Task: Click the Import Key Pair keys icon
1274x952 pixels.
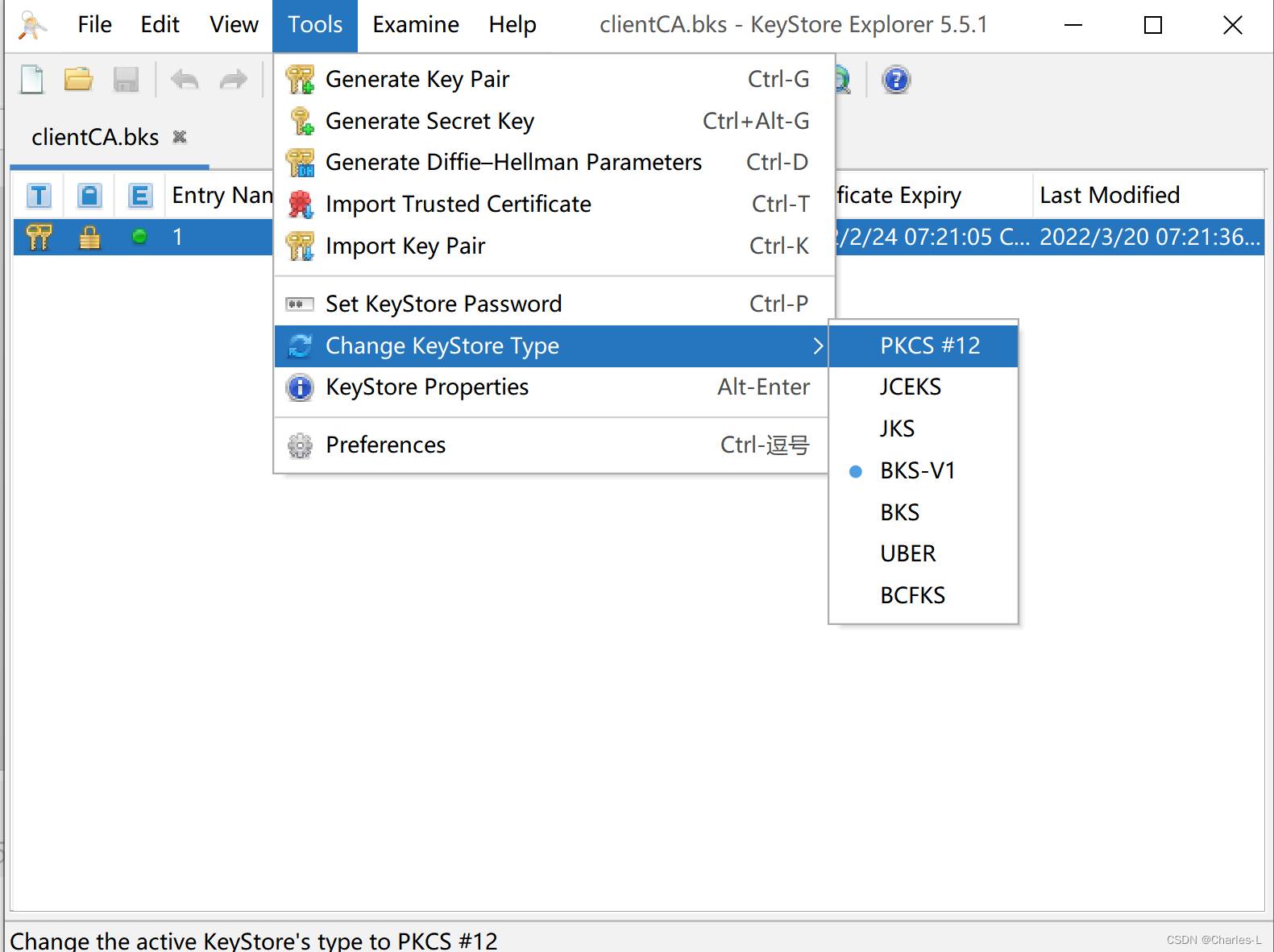Action: 301,246
